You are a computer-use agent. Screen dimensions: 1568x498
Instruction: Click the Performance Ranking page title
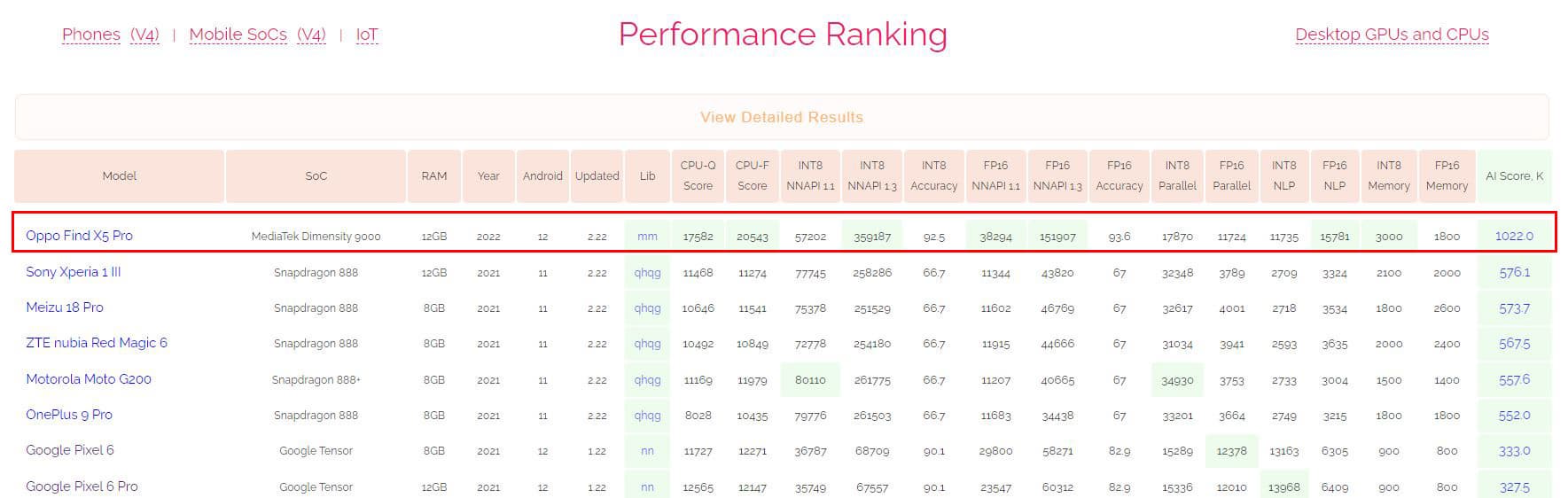[x=783, y=35]
